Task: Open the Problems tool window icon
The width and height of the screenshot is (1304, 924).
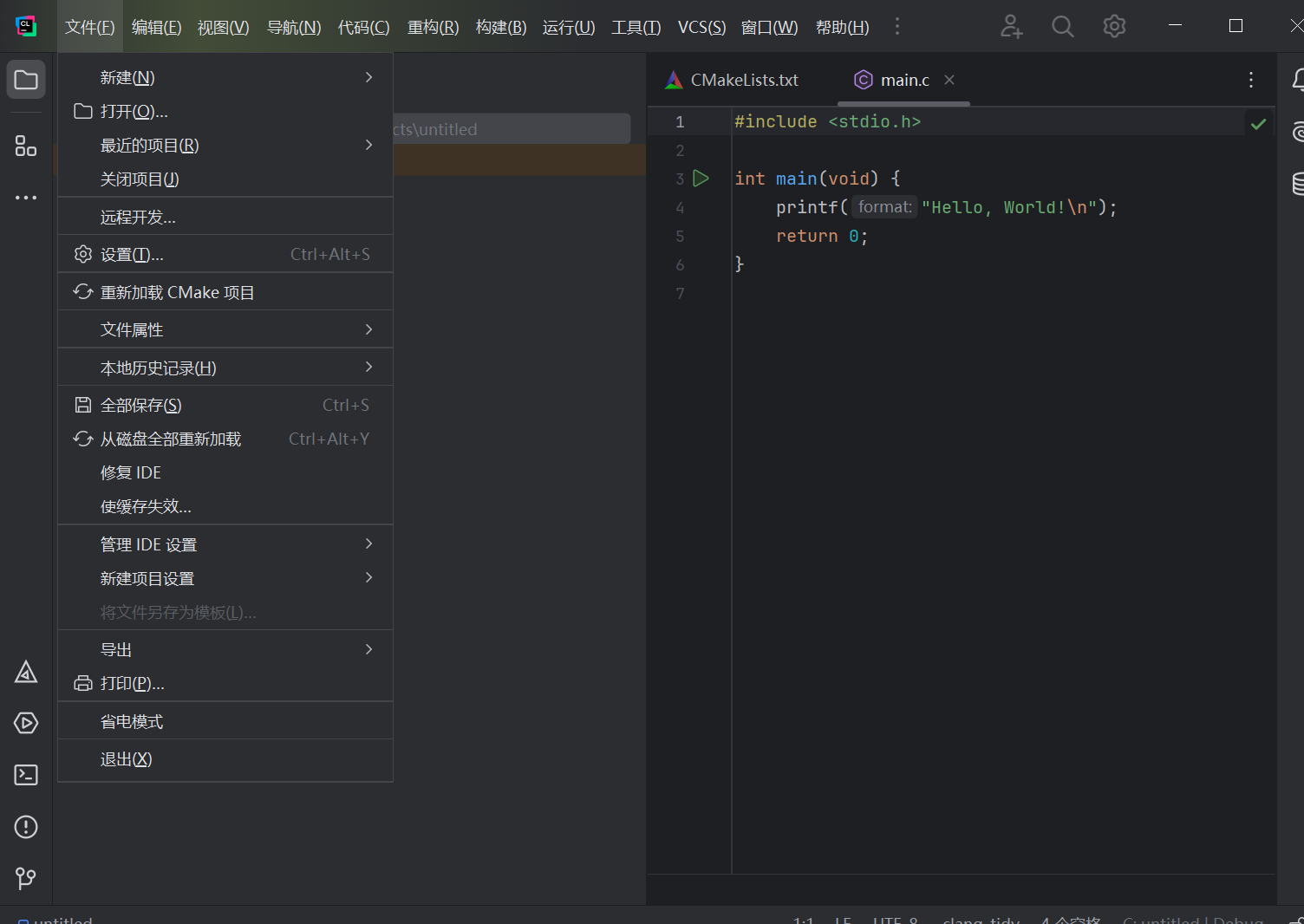Action: point(26,827)
